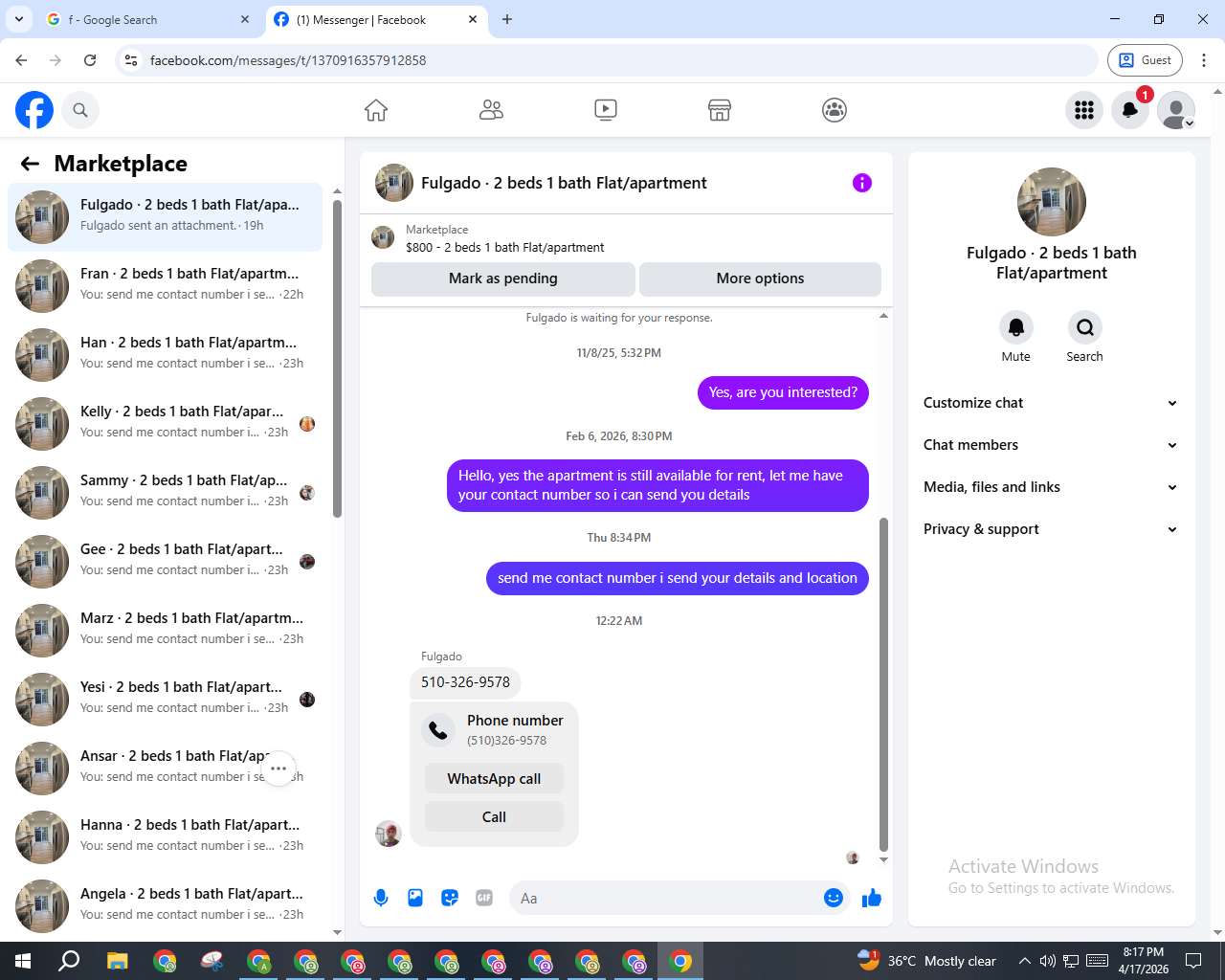Click the Facebook search magnifier icon
The height and width of the screenshot is (980, 1225).
pyautogui.click(x=80, y=110)
